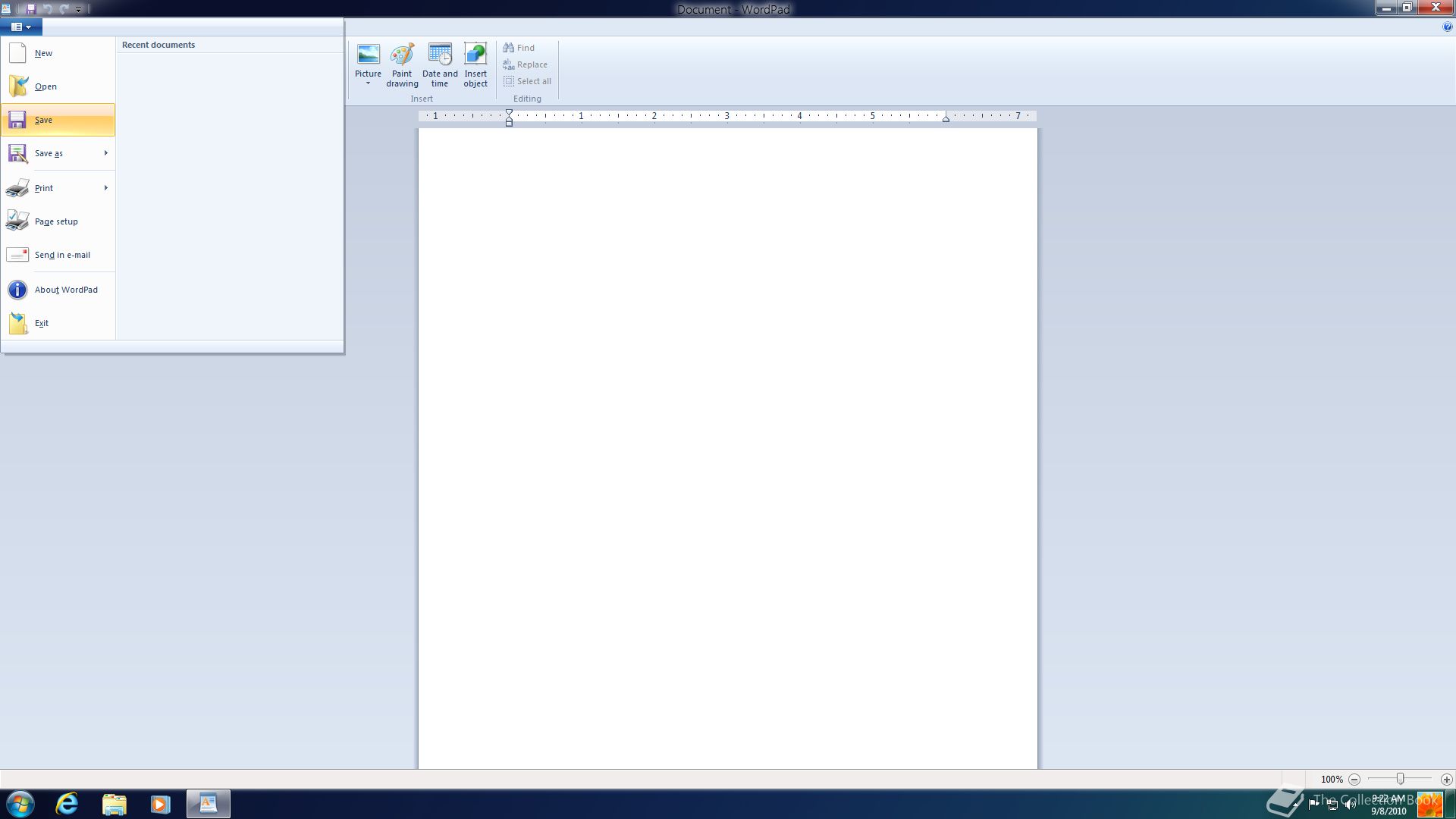The height and width of the screenshot is (819, 1456).
Task: Click Select all in Editing group
Action: 528,81
